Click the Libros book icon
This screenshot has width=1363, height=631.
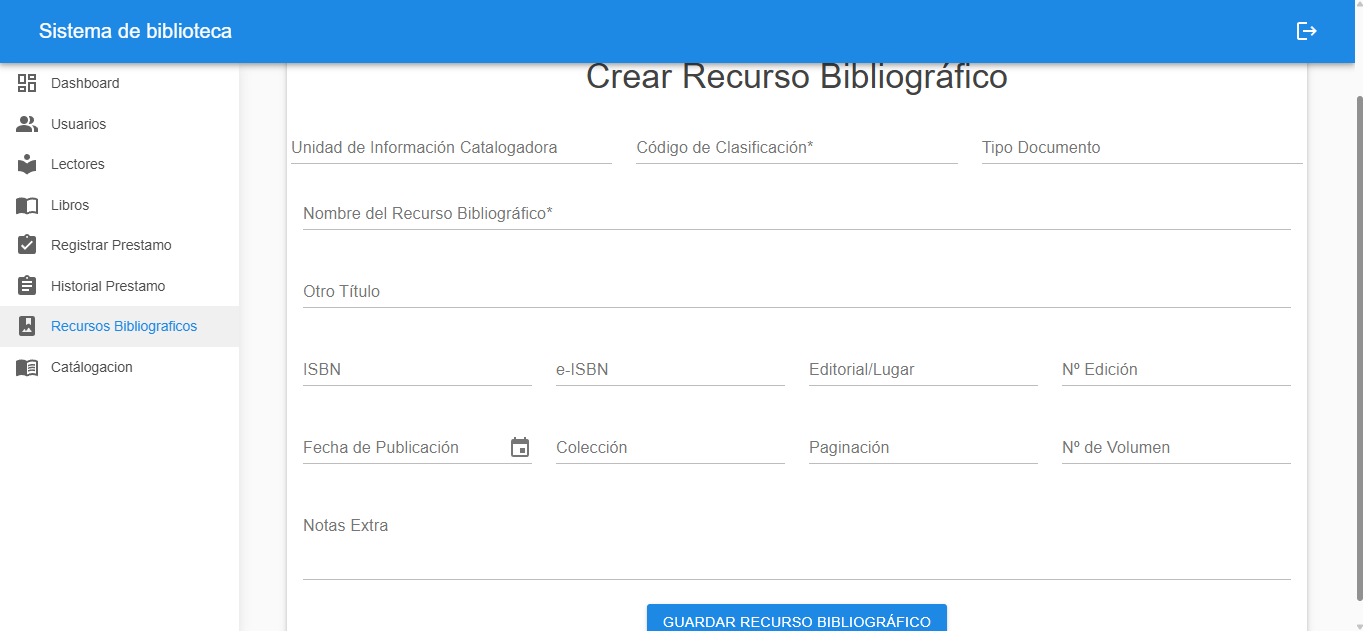[x=27, y=204]
